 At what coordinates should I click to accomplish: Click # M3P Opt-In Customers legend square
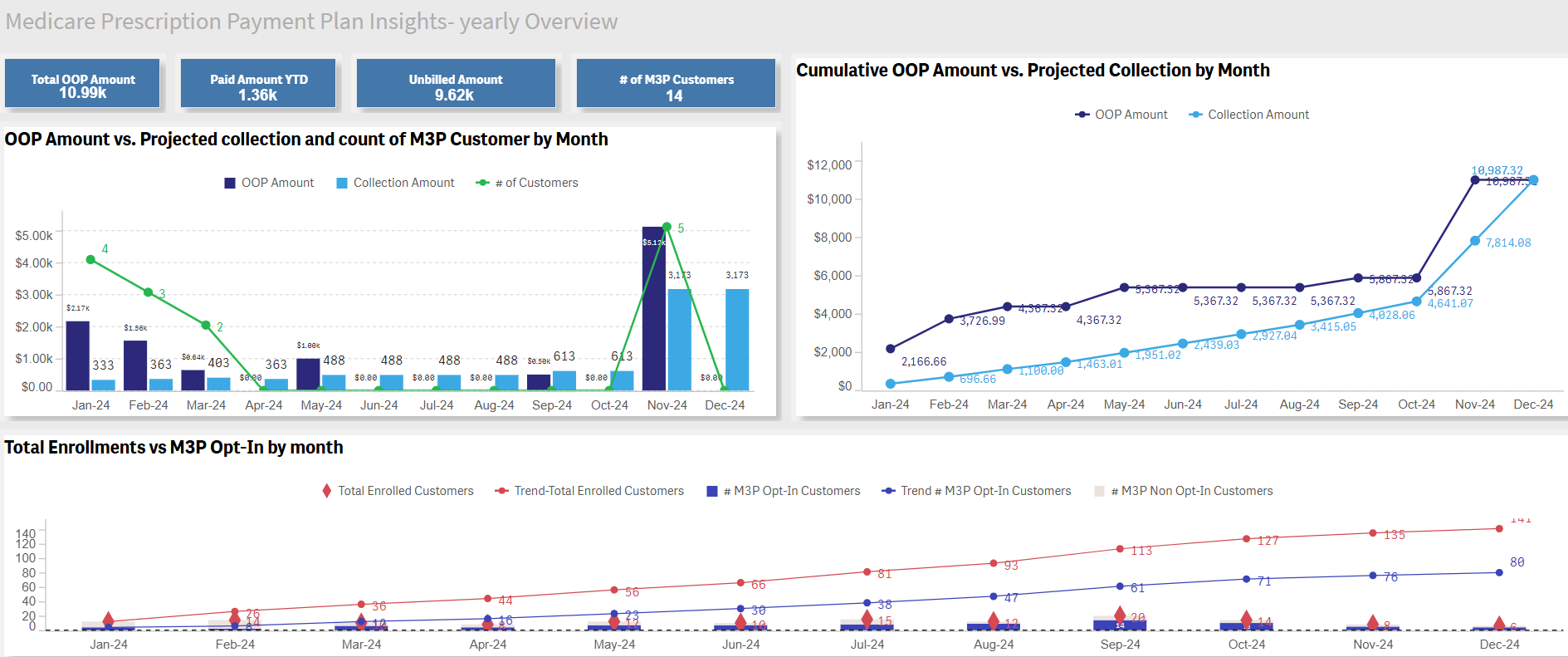pyautogui.click(x=712, y=491)
